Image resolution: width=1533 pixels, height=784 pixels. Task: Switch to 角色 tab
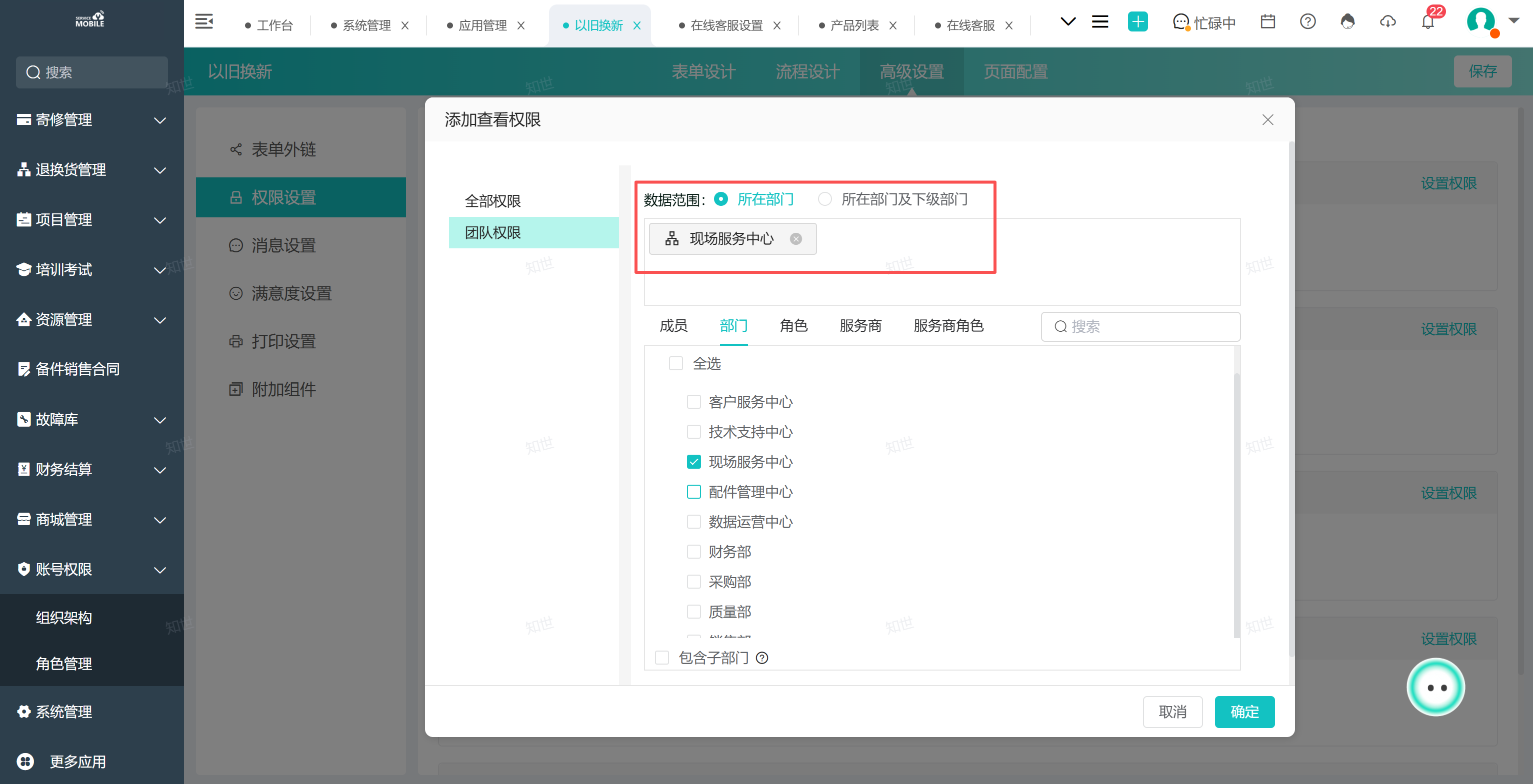(x=793, y=326)
